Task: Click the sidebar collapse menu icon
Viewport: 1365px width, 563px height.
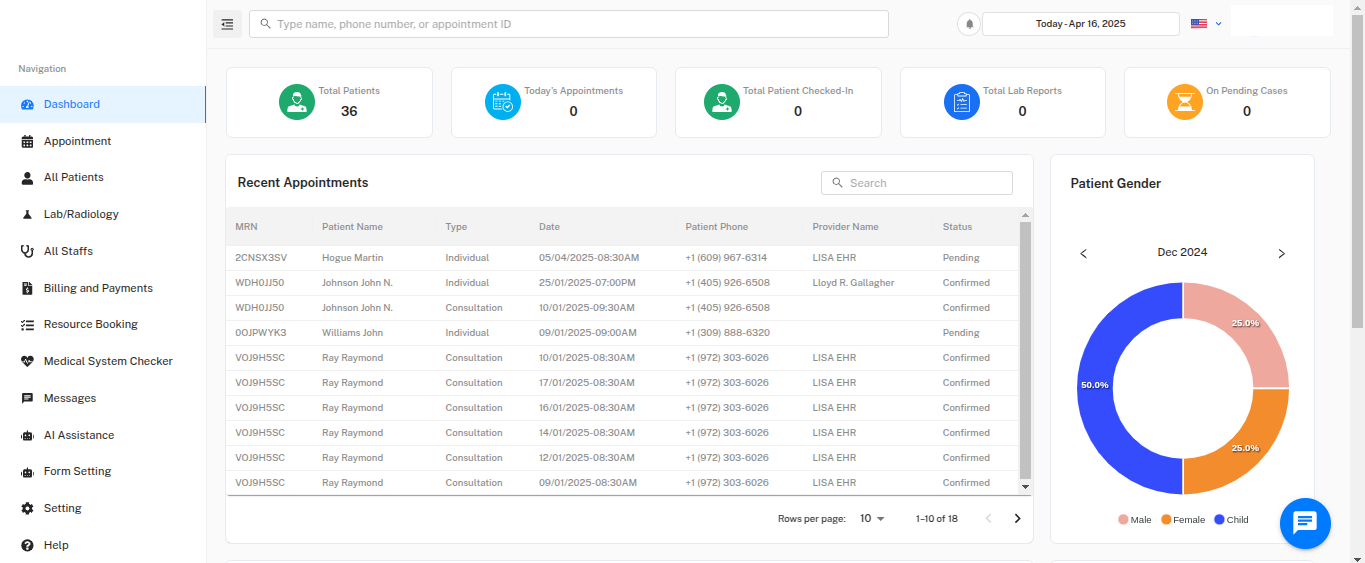Action: pos(227,24)
